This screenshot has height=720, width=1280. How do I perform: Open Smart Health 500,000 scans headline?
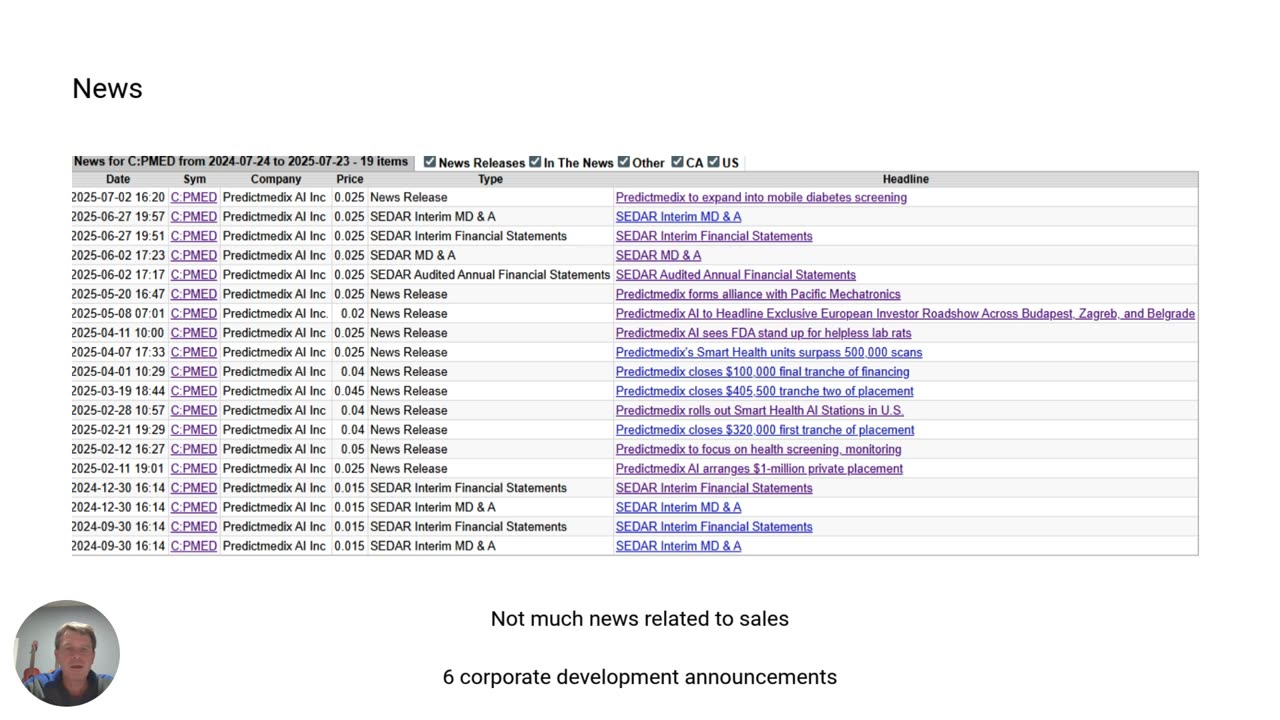tap(769, 352)
